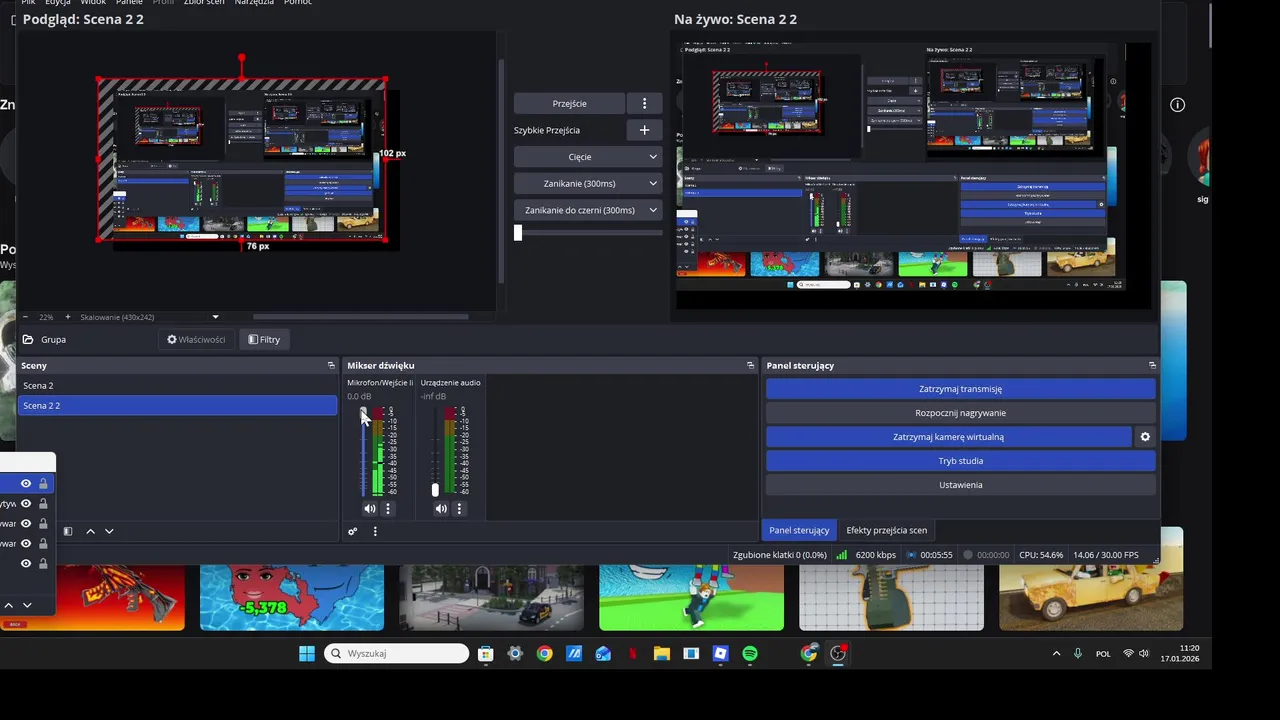Toggle visibility of the 'ytyw' source

26,504
